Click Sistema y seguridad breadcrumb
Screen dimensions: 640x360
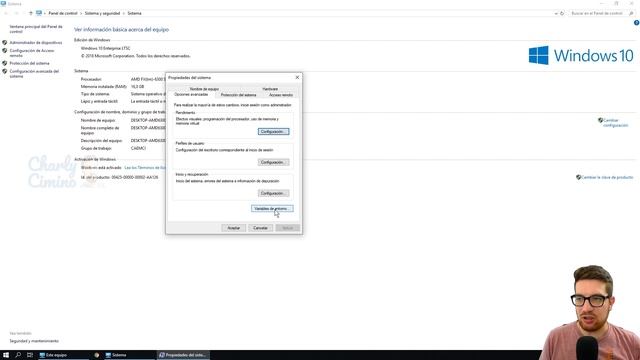pos(102,13)
